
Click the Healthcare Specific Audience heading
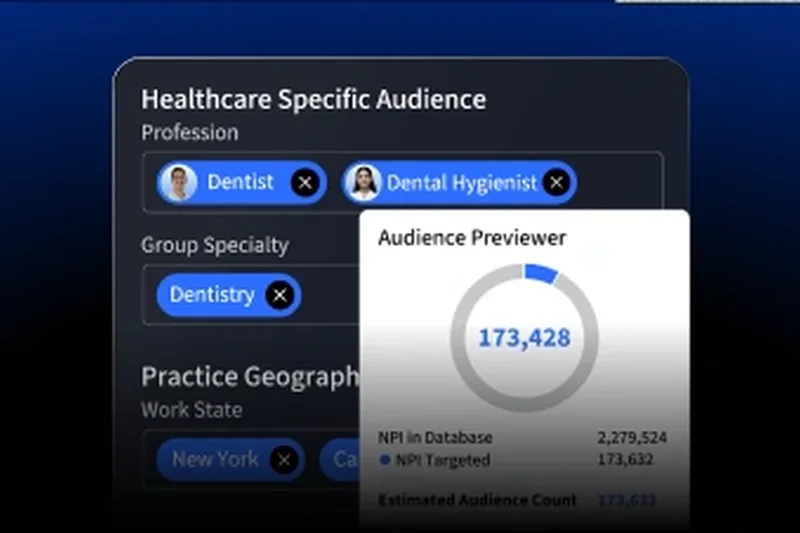pyautogui.click(x=313, y=100)
